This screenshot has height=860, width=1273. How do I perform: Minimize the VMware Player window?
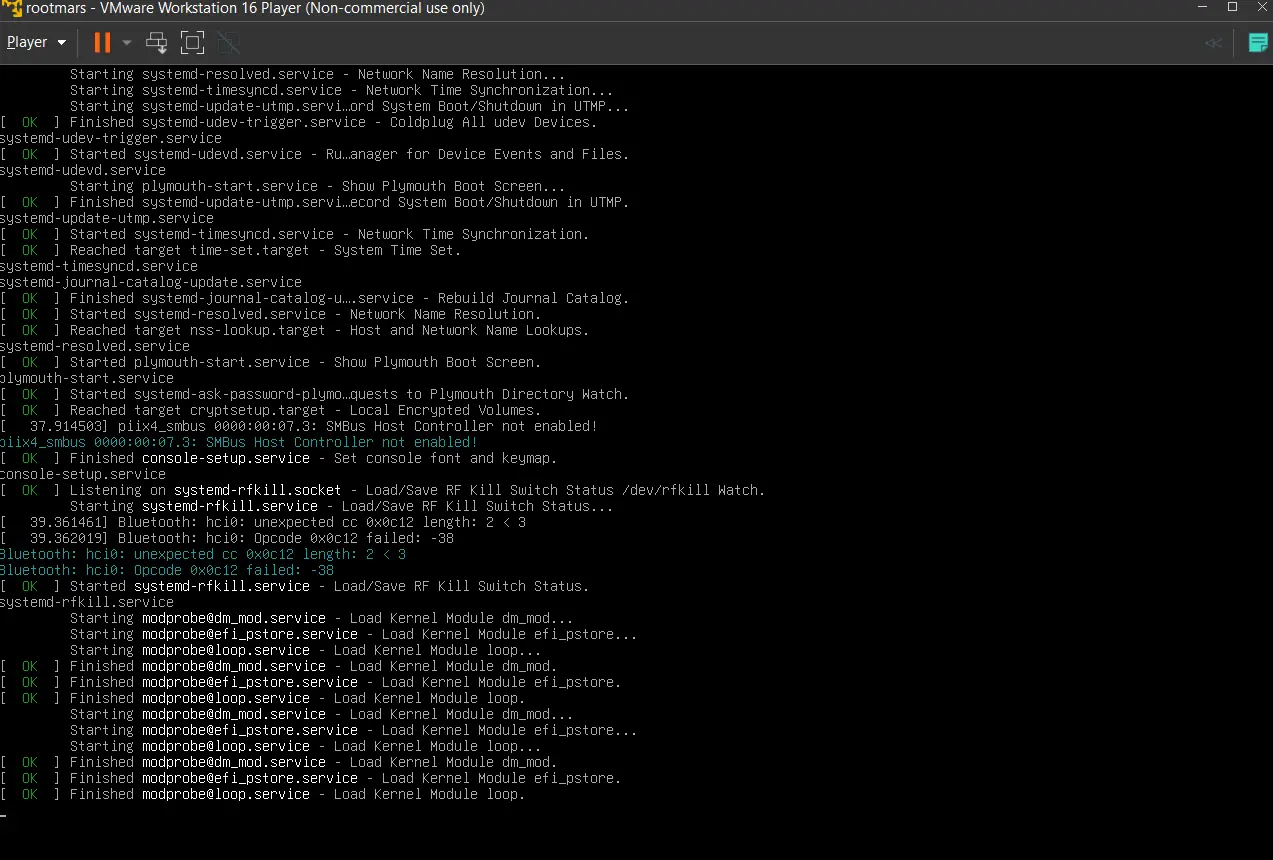pos(1200,7)
